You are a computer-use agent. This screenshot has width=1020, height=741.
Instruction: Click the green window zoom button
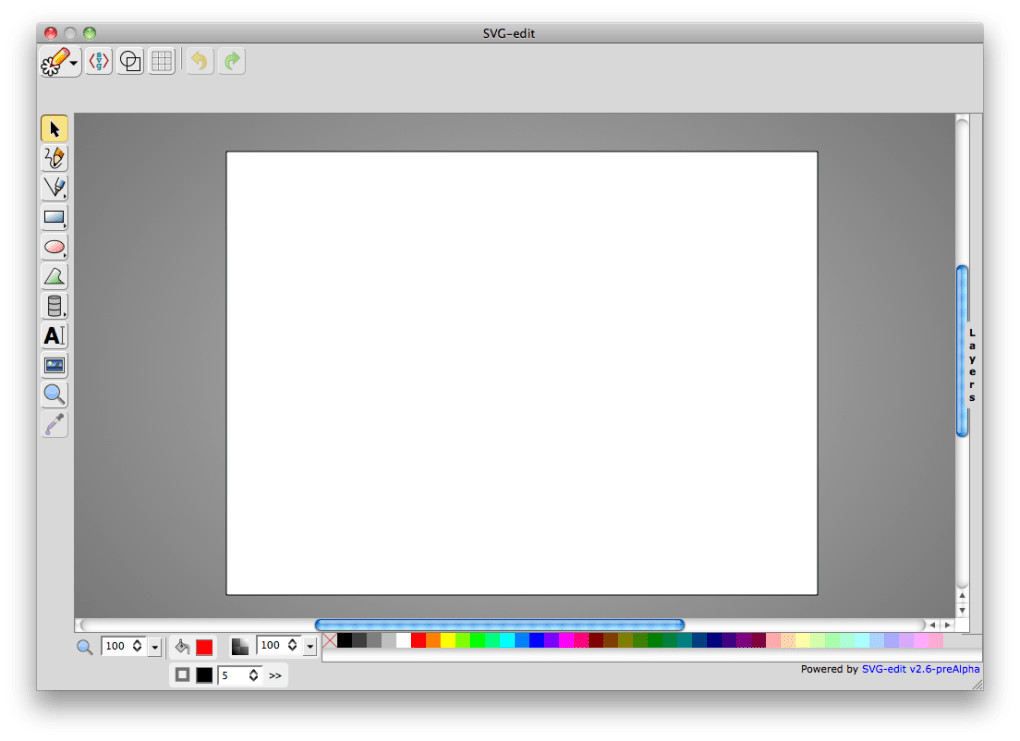[90, 33]
